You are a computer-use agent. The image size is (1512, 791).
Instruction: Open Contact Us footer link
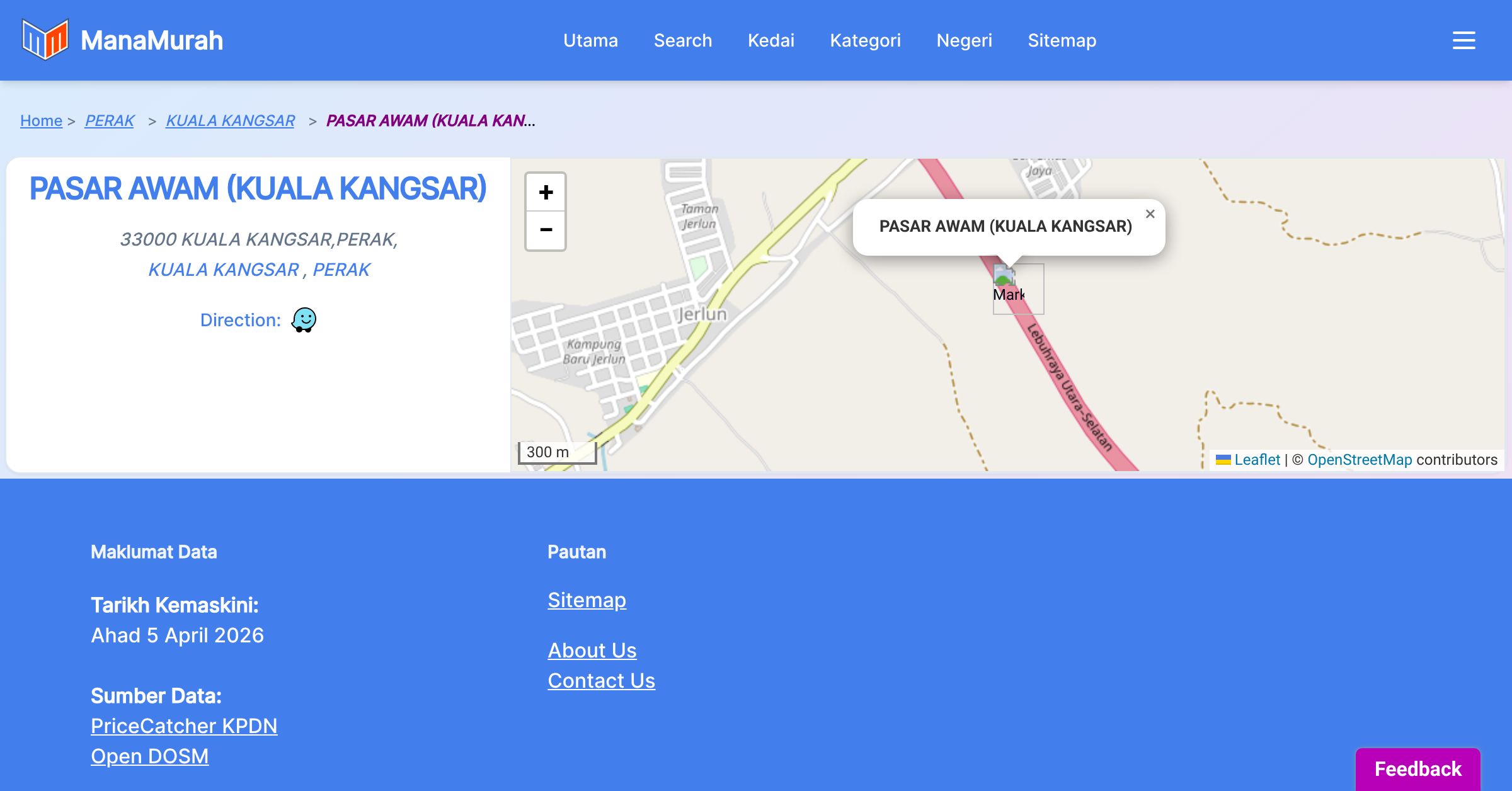[601, 680]
